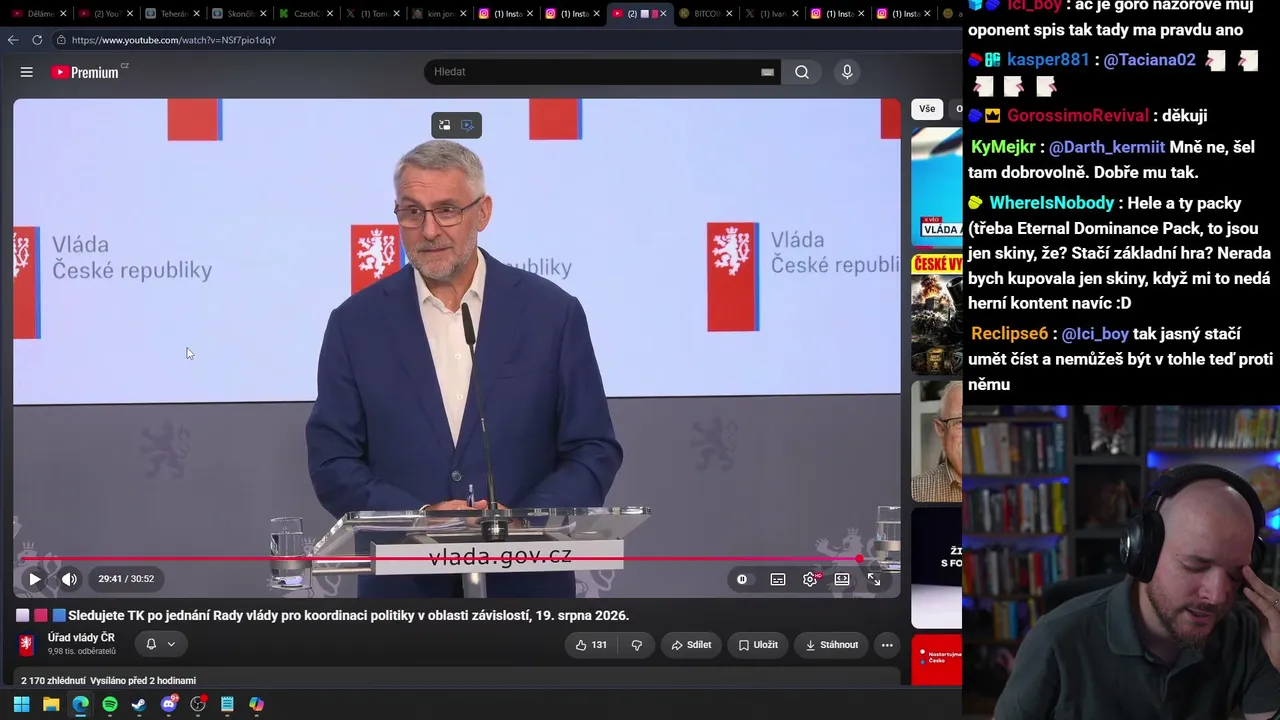Open File Explorer from the taskbar
1280x720 pixels.
[x=51, y=704]
